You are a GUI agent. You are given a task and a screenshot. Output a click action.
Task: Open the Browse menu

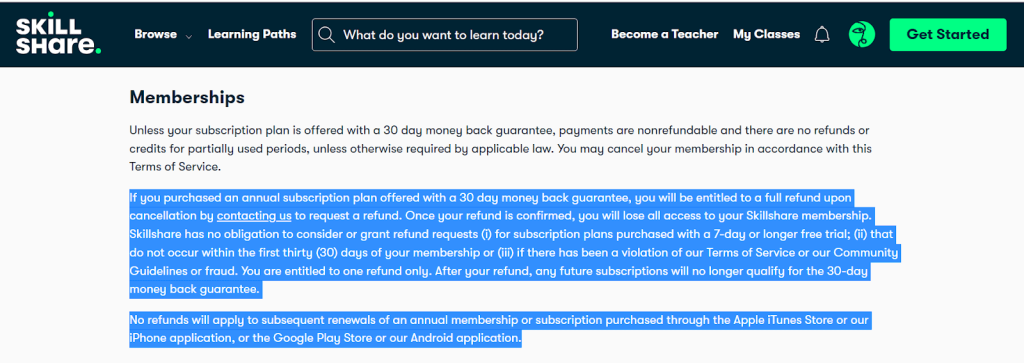[155, 35]
